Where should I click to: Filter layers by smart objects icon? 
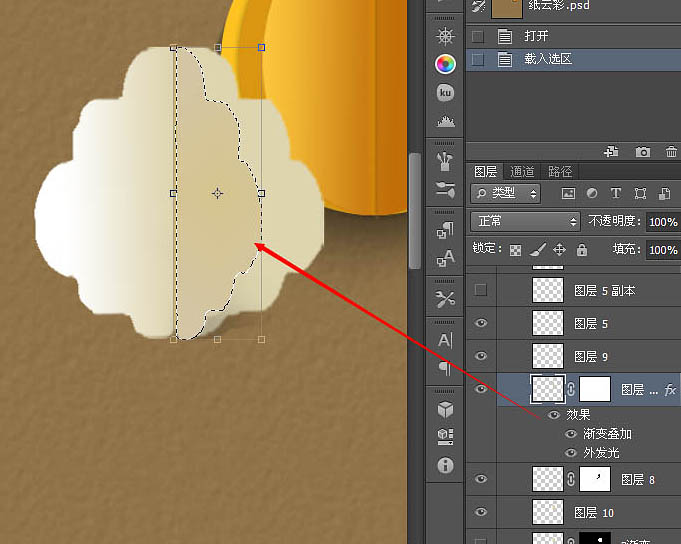tap(664, 193)
